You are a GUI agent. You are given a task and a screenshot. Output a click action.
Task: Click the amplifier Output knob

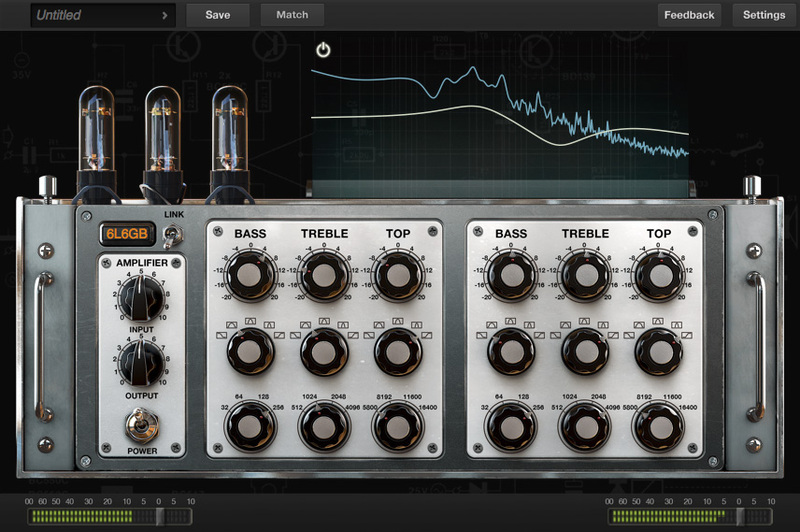pyautogui.click(x=140, y=364)
